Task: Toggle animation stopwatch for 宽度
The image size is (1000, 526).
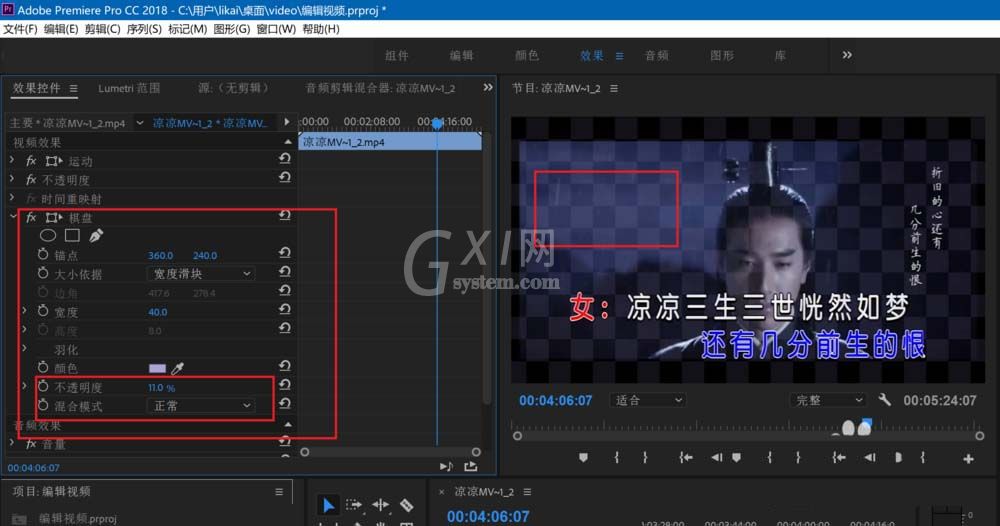Action: pyautogui.click(x=43, y=311)
